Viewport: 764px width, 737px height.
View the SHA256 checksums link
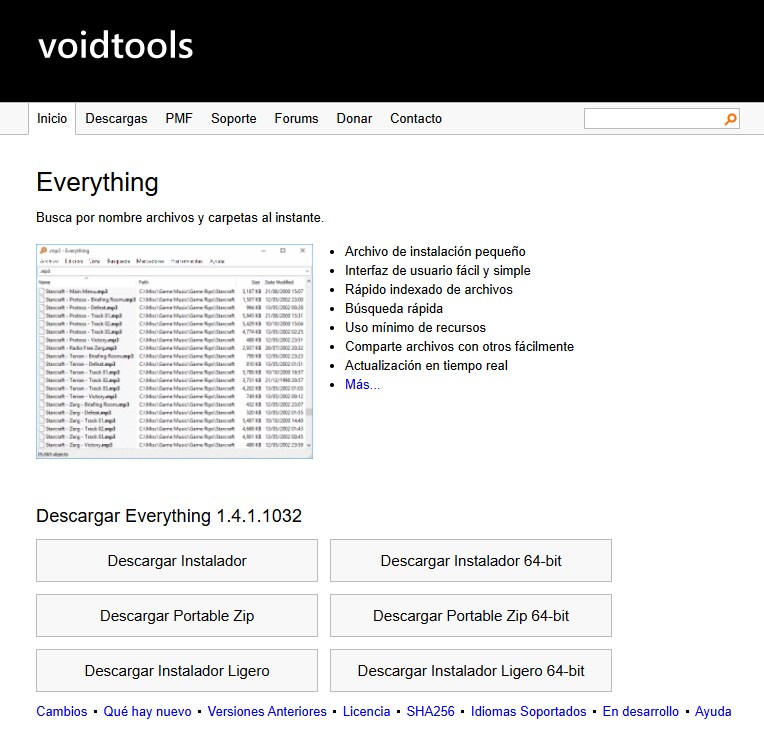pos(430,711)
